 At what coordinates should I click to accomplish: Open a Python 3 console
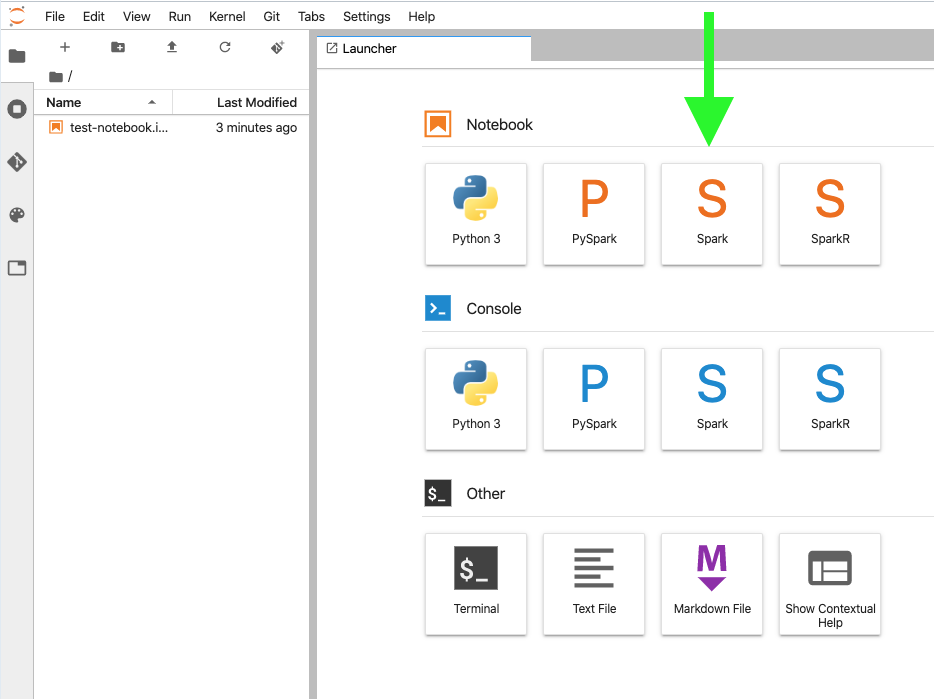476,399
